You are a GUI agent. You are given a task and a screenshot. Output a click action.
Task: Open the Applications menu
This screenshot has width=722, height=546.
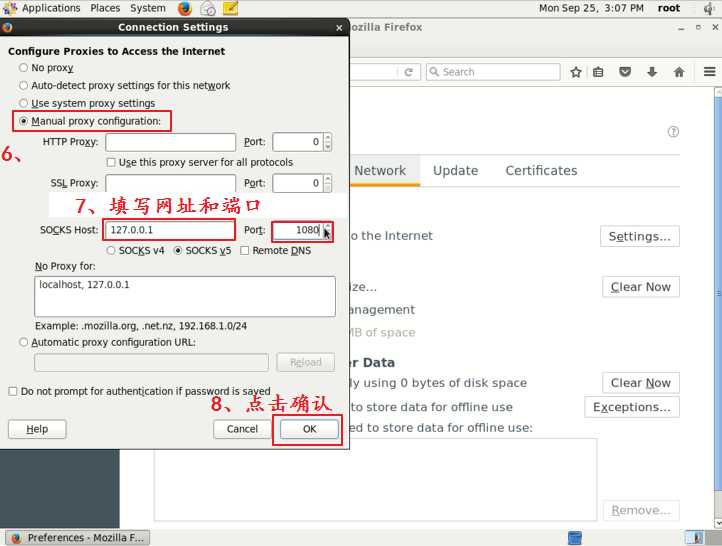(x=51, y=8)
